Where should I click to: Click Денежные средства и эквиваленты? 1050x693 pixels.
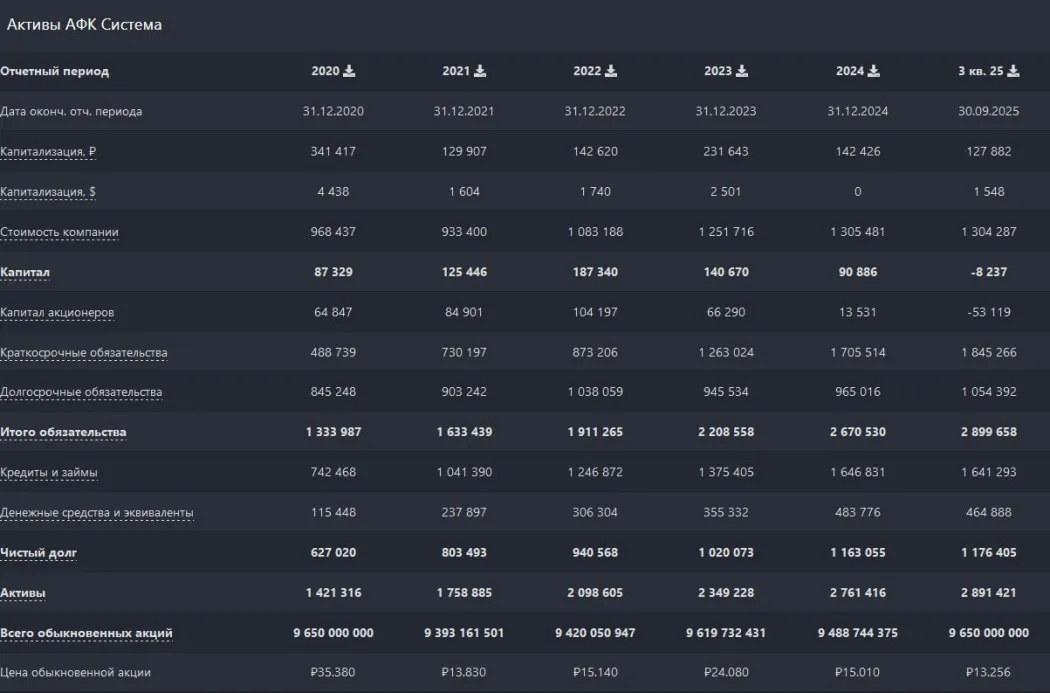(x=97, y=513)
